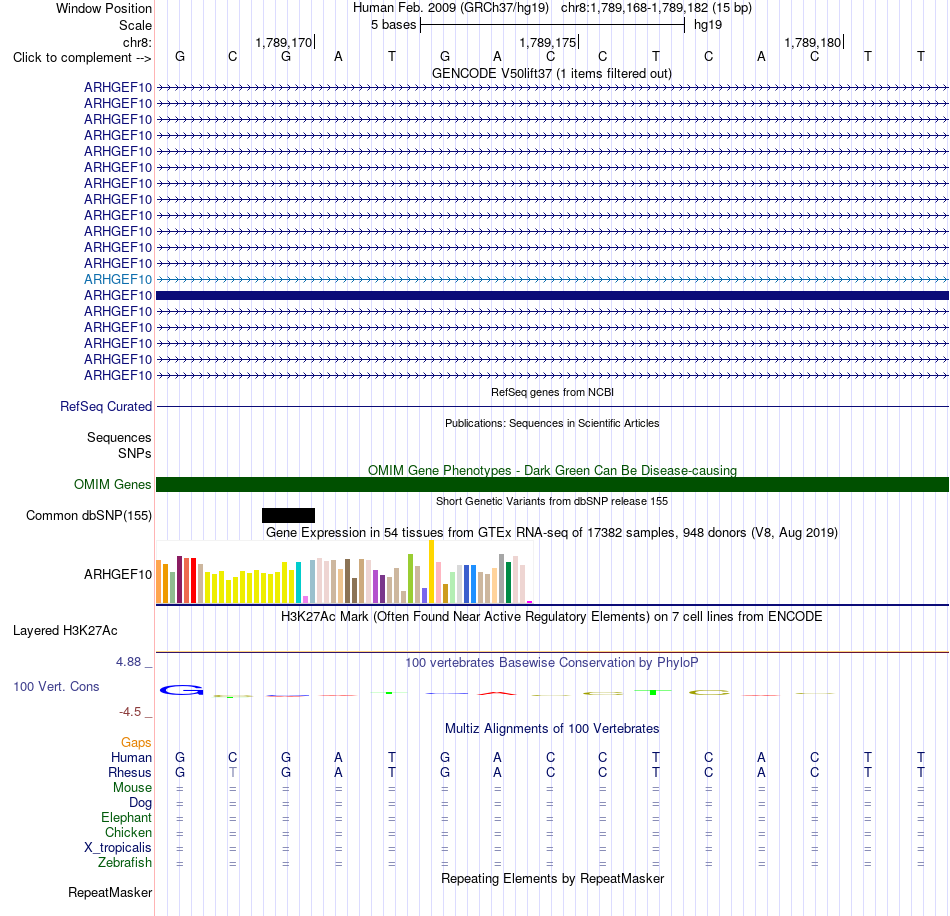The height and width of the screenshot is (916, 950).
Task: Click the Scale track label
Action: [x=135, y=25]
